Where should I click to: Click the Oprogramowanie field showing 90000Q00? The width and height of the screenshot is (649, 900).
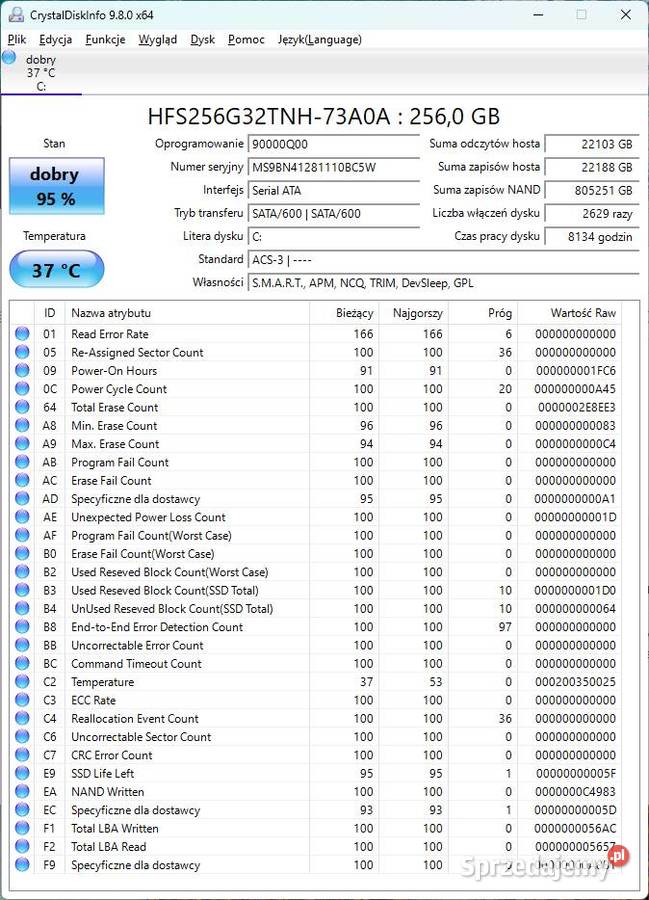(x=333, y=144)
